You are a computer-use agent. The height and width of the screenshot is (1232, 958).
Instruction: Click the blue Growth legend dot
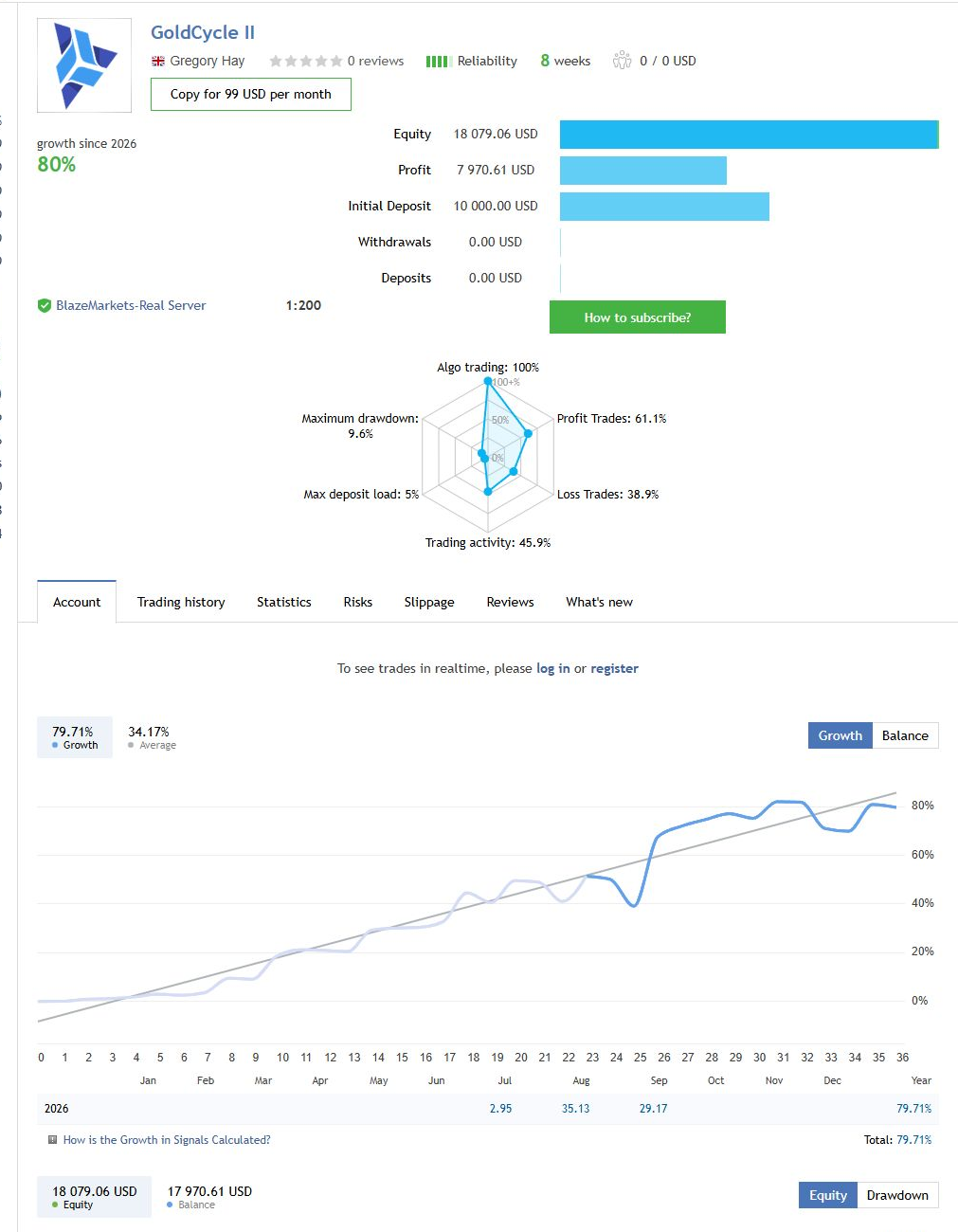(x=56, y=746)
